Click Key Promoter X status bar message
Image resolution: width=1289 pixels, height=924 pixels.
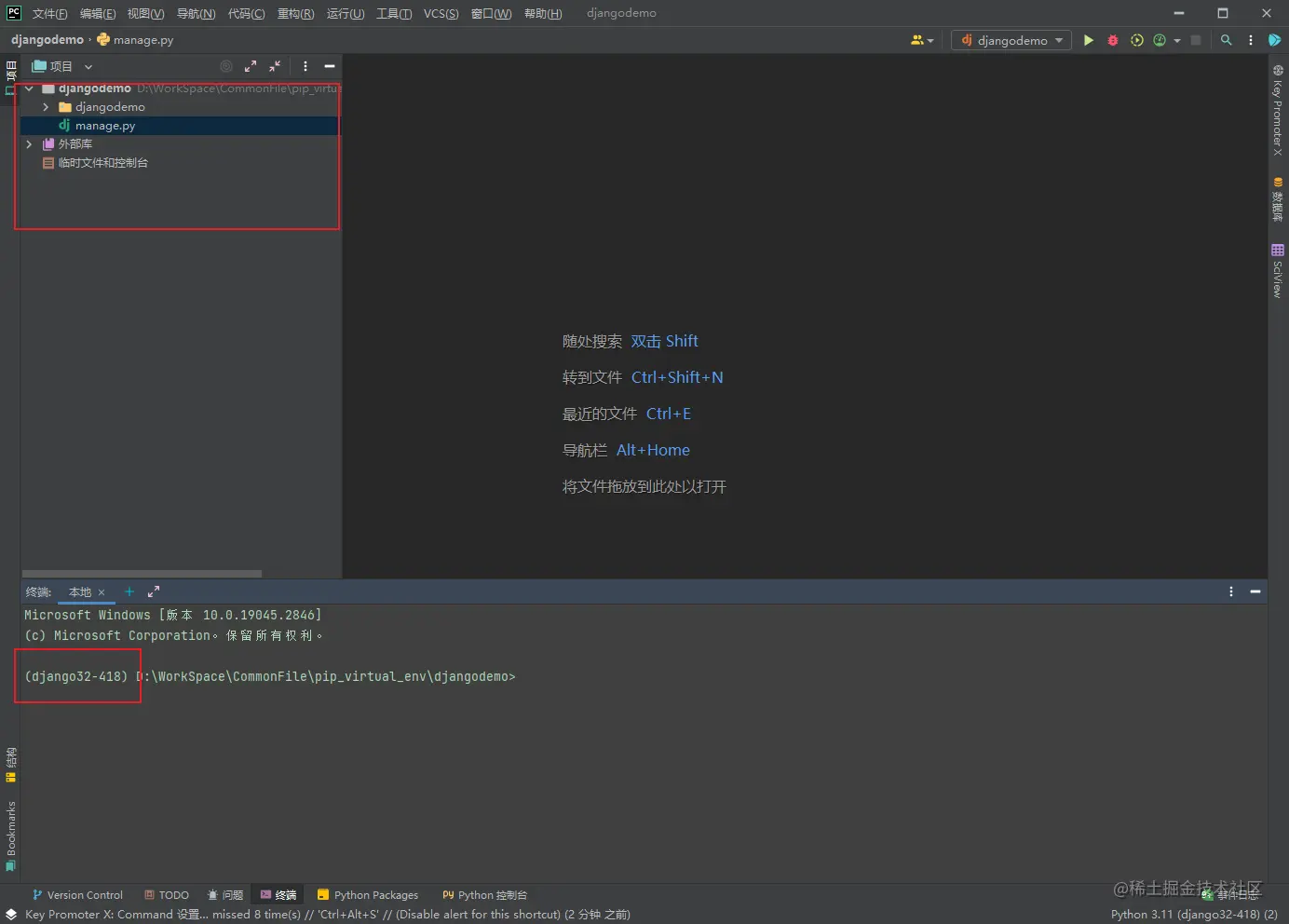(x=328, y=915)
